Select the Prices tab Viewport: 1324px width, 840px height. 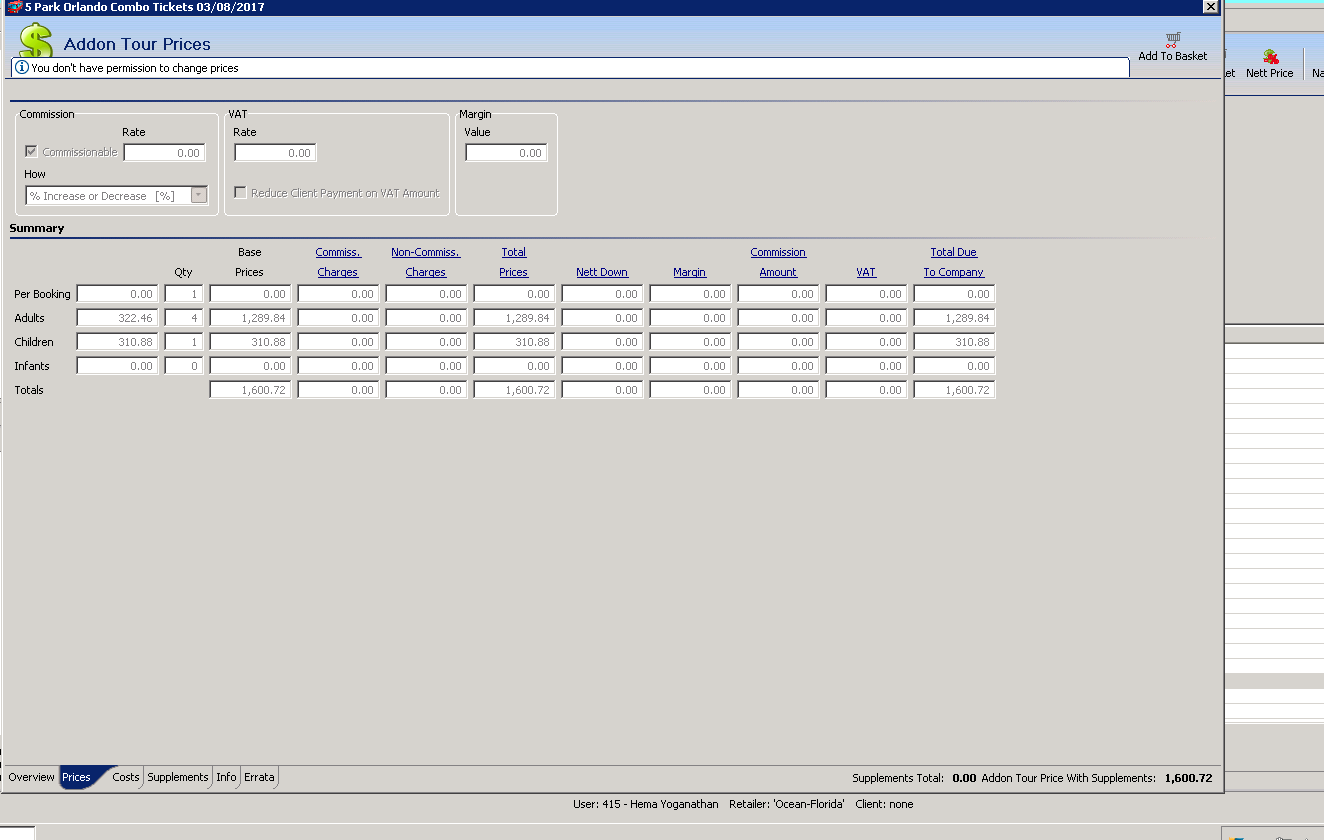[x=77, y=777]
